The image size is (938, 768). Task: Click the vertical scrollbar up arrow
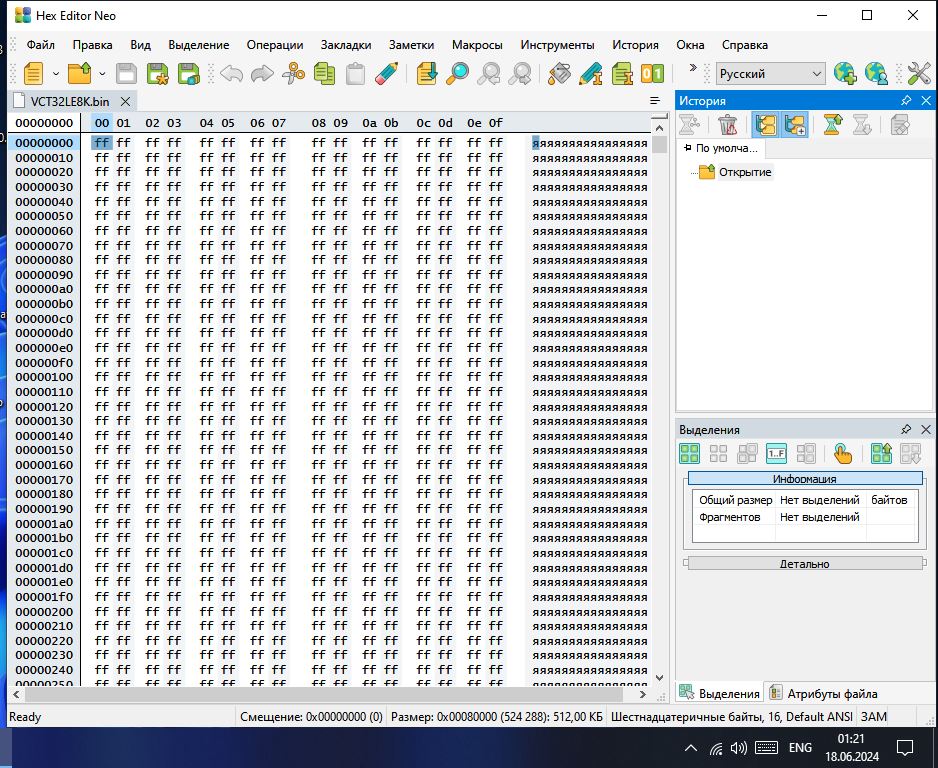[x=659, y=127]
